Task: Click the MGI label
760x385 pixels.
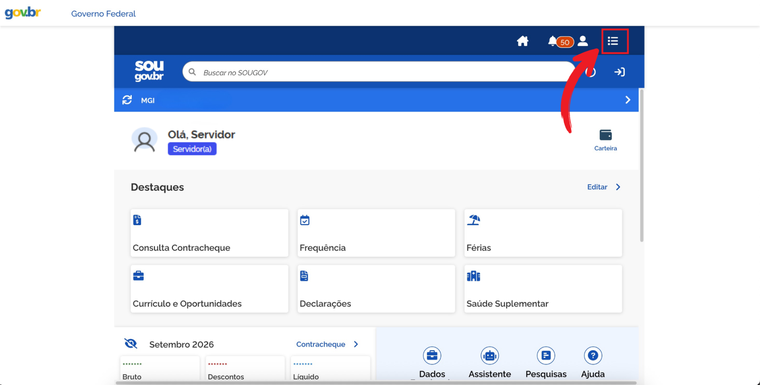Action: pos(148,100)
